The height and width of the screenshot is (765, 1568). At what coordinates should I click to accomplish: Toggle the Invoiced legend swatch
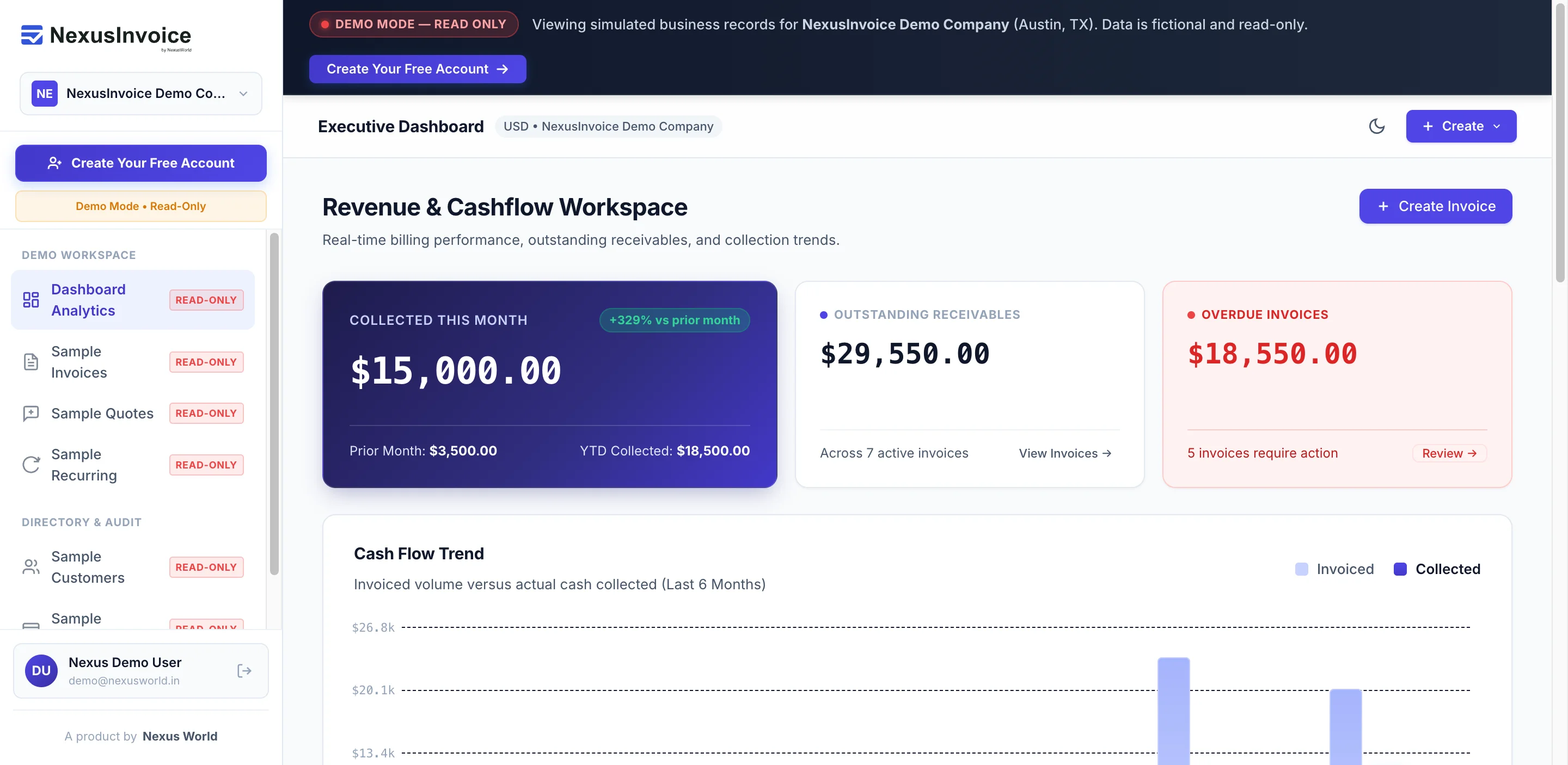(x=1301, y=569)
